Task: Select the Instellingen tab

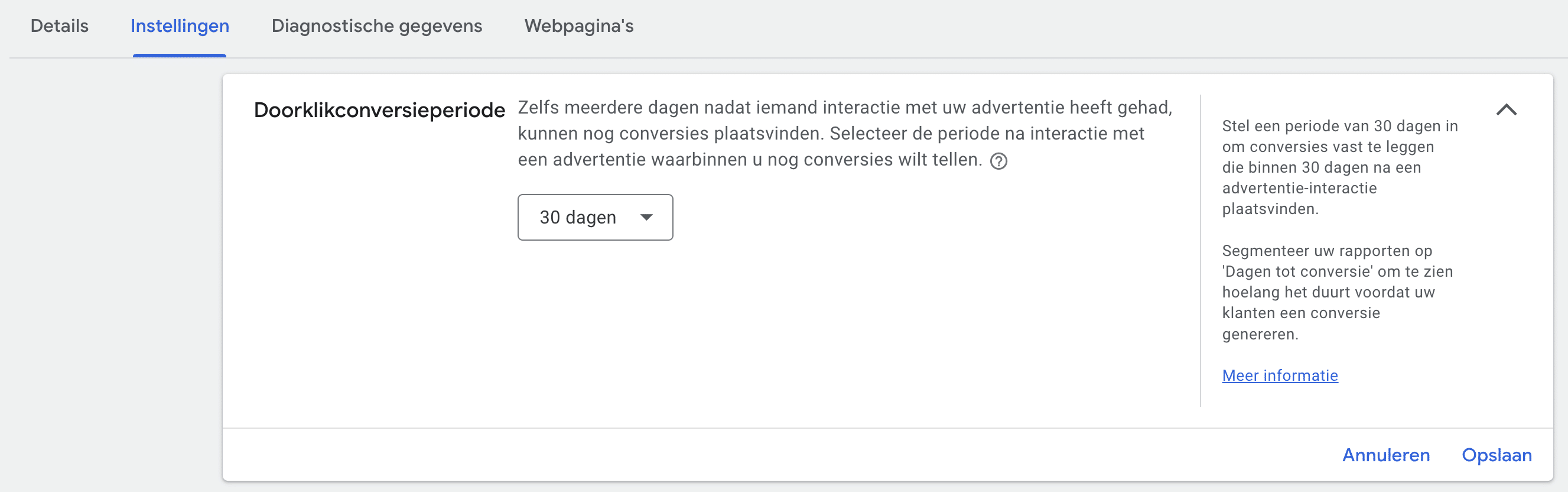Action: [180, 26]
